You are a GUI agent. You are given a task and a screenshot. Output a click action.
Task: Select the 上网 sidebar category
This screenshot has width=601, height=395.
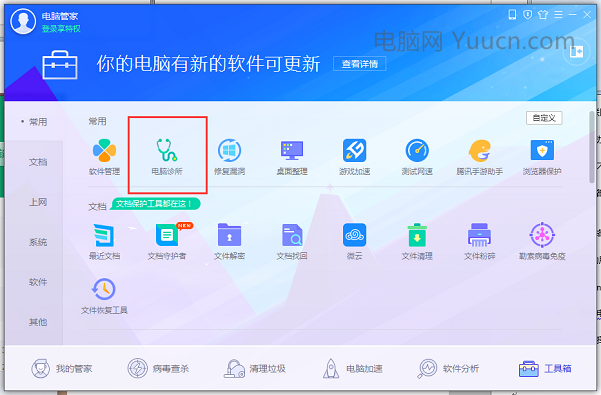tap(38, 202)
